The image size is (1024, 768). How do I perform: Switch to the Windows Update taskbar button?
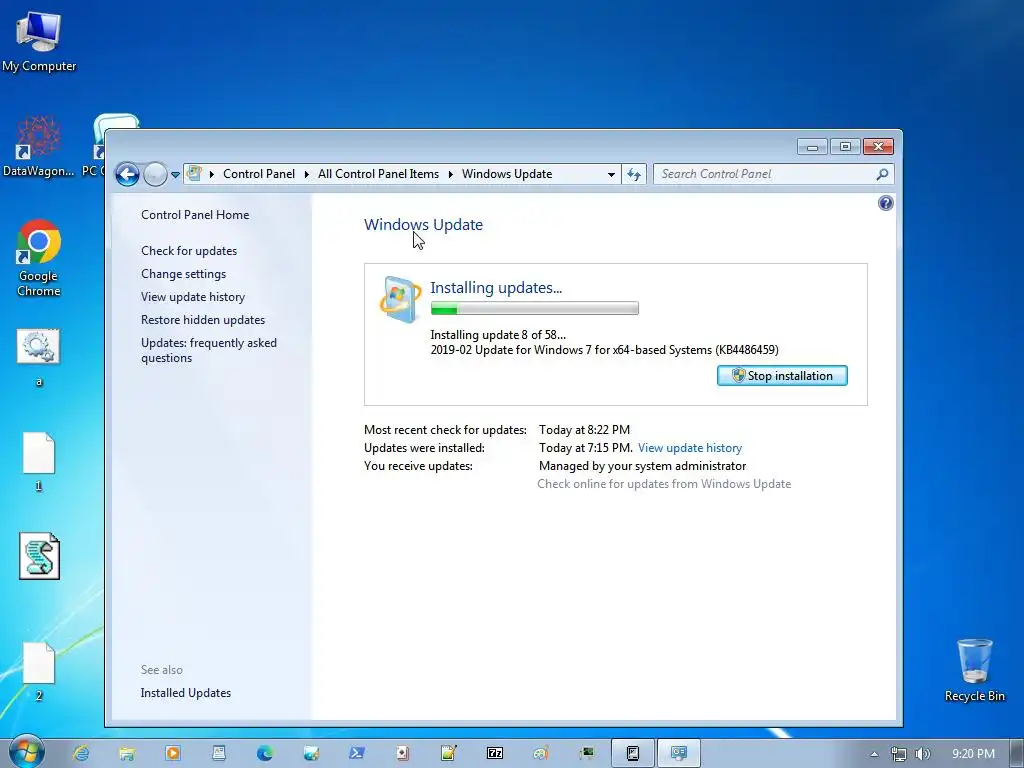click(679, 754)
